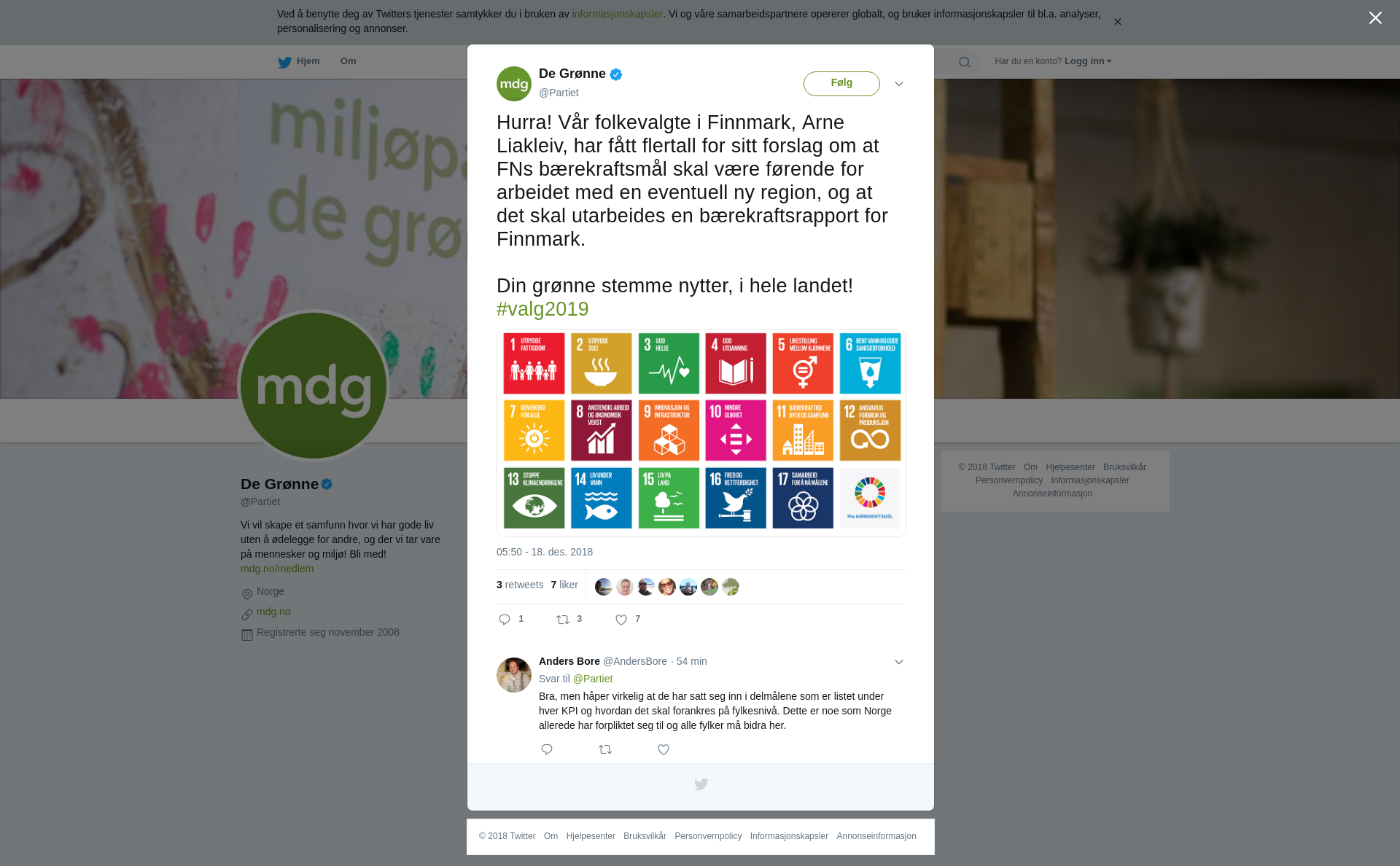Screen dimensions: 1400x866
Task: Open the Om menu item
Action: pos(348,61)
